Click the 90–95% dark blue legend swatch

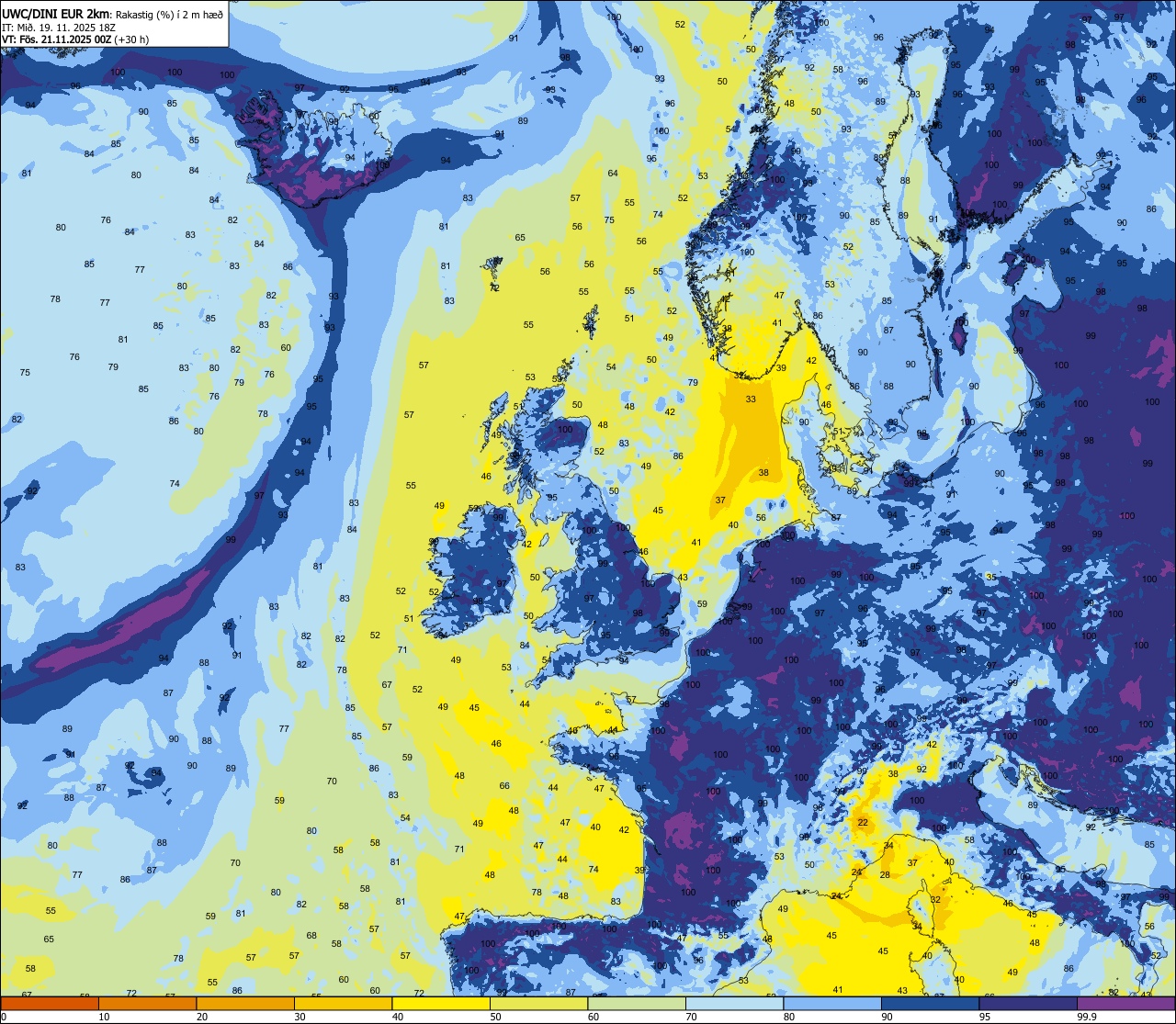[x=930, y=1004]
